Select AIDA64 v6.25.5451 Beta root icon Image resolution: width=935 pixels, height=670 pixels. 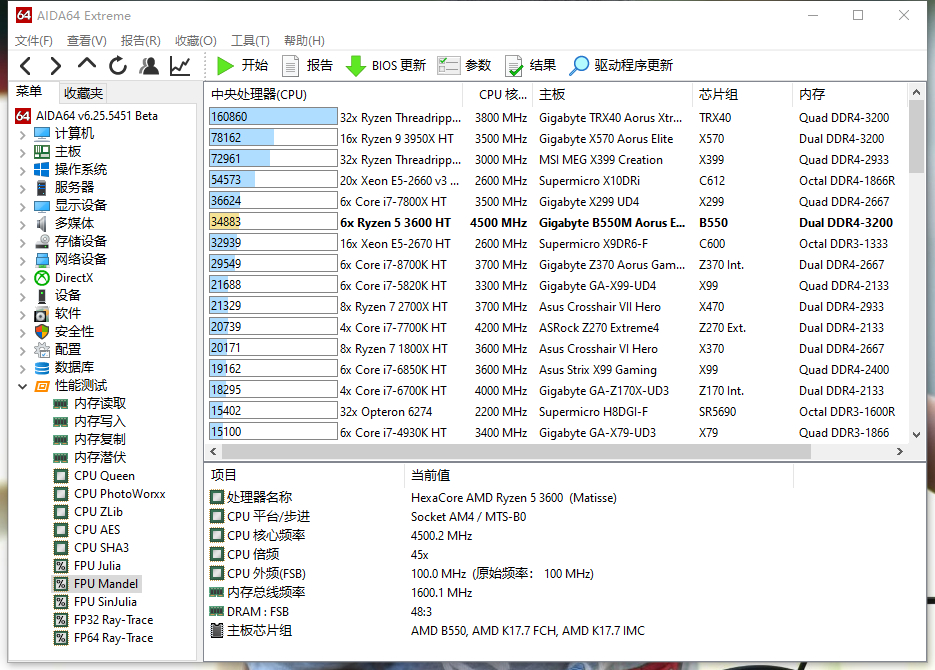(x=23, y=116)
